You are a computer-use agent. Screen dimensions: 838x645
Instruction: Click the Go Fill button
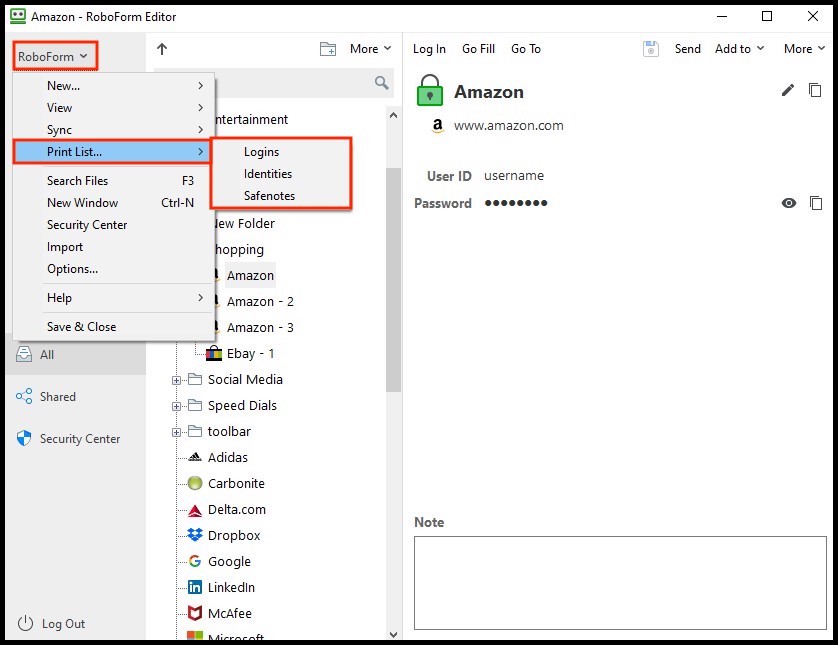pyautogui.click(x=478, y=48)
